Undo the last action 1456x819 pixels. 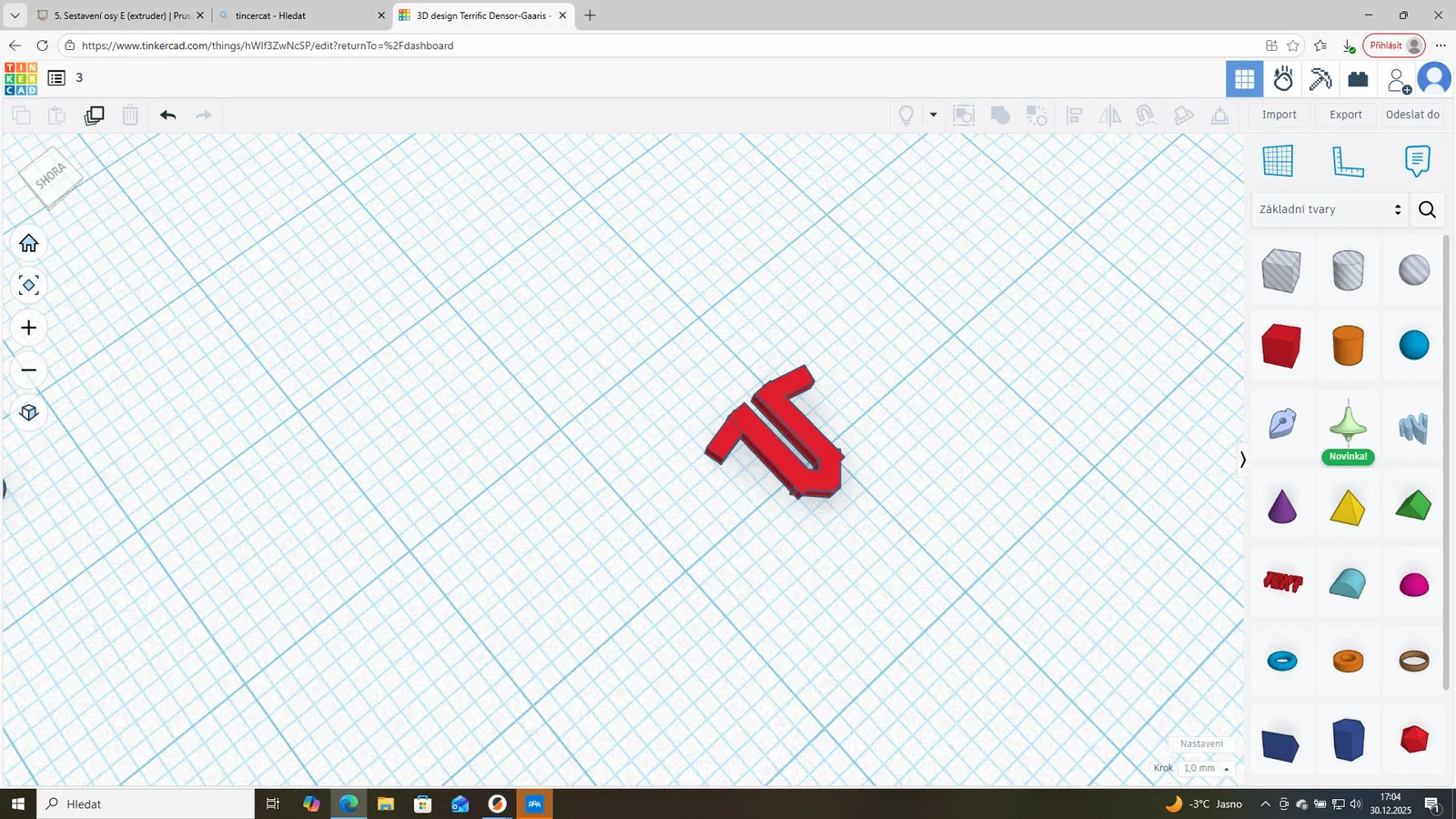click(167, 115)
